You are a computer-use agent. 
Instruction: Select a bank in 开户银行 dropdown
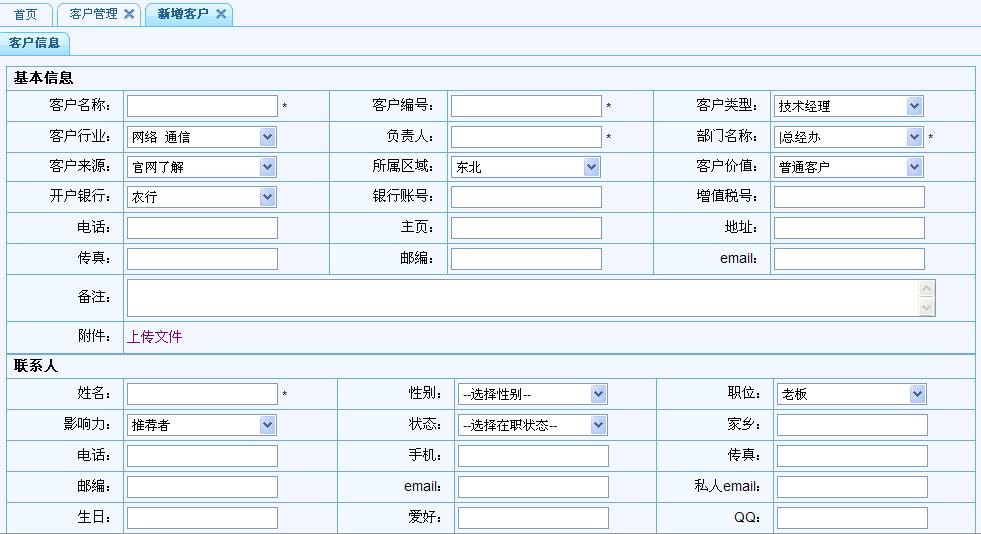pyautogui.click(x=201, y=197)
